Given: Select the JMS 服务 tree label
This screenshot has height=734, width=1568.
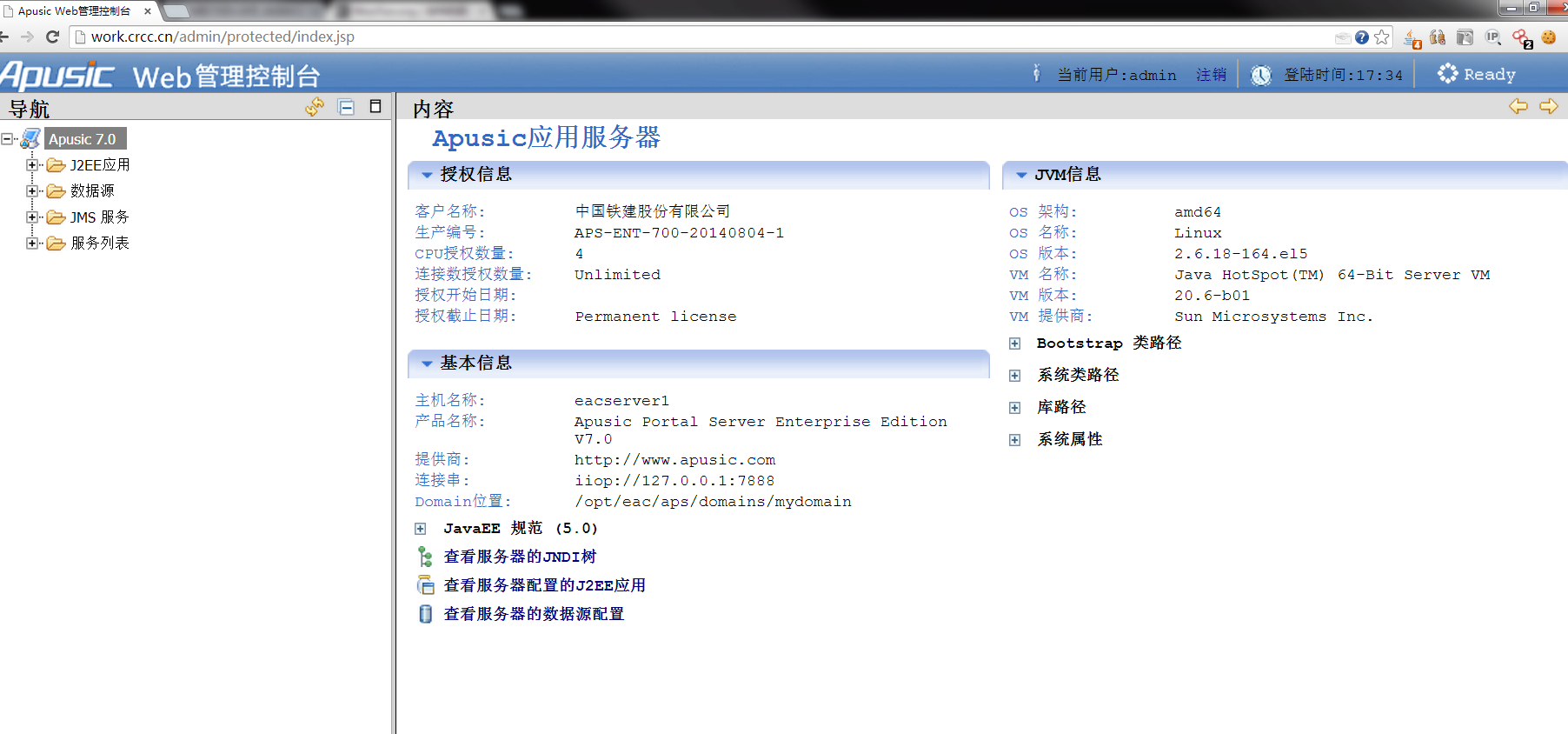Looking at the screenshot, I should [100, 217].
